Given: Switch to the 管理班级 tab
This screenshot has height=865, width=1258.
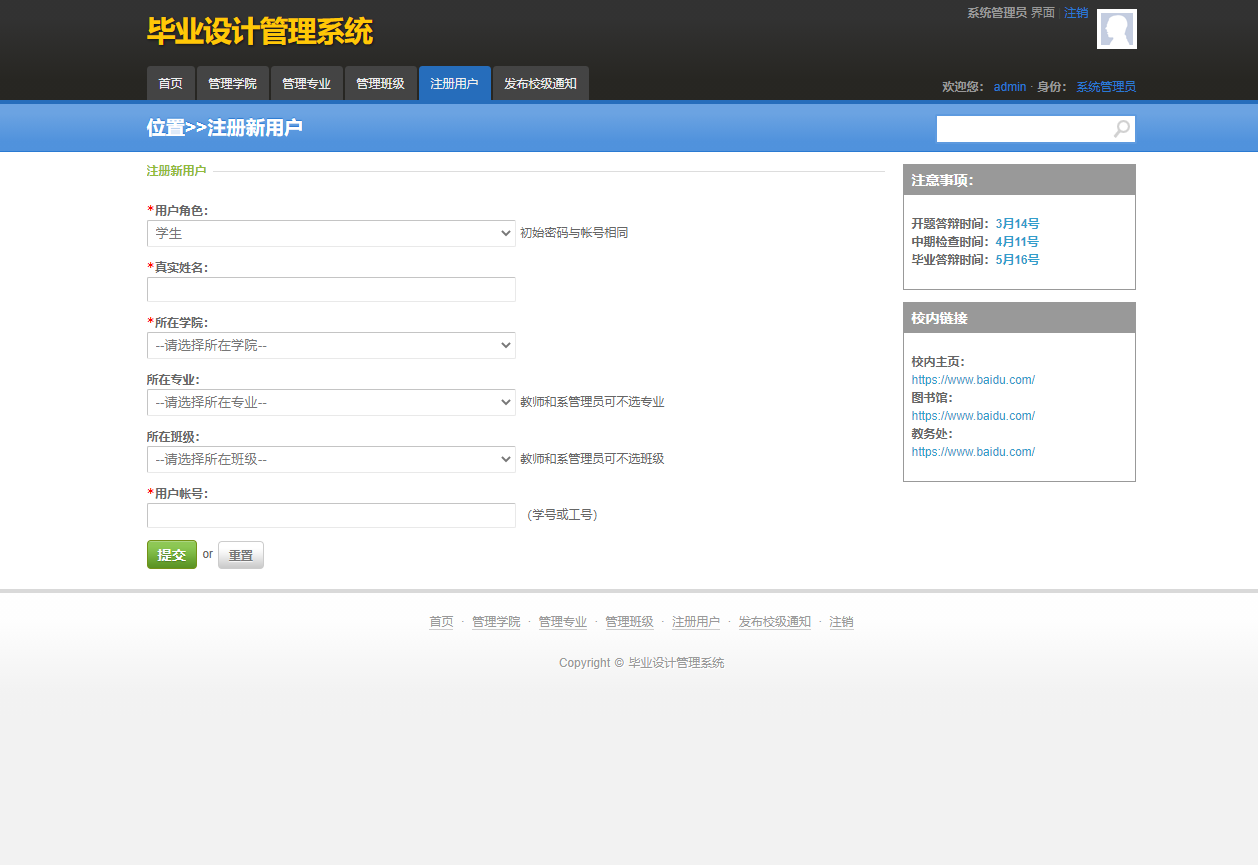Looking at the screenshot, I should click(x=380, y=83).
